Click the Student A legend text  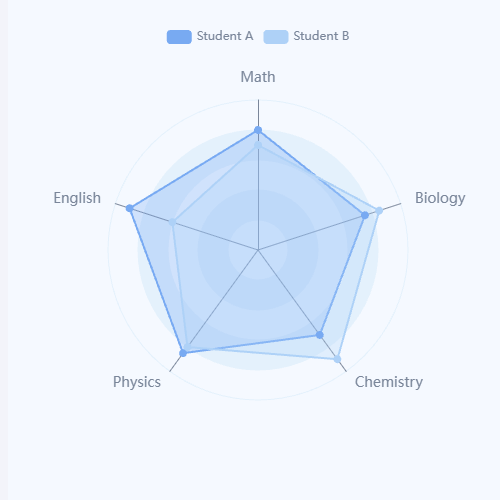(x=225, y=36)
